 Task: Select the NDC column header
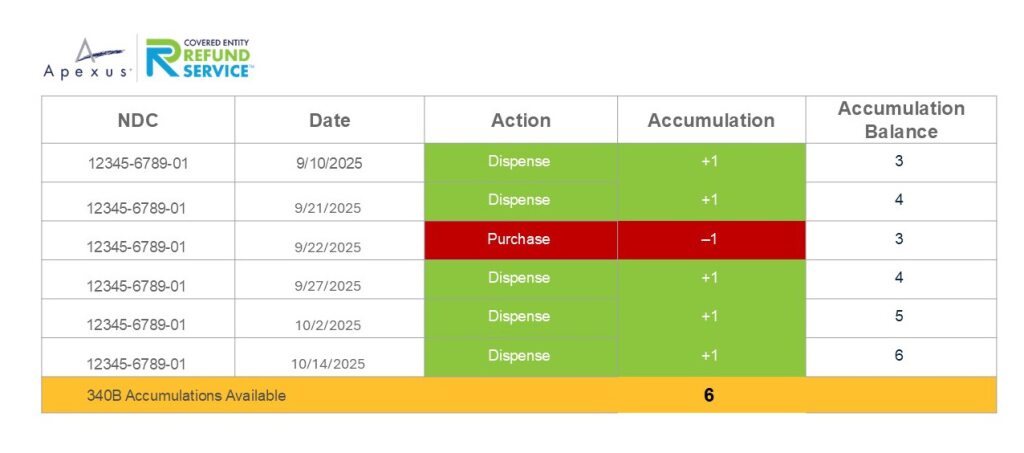click(x=138, y=120)
